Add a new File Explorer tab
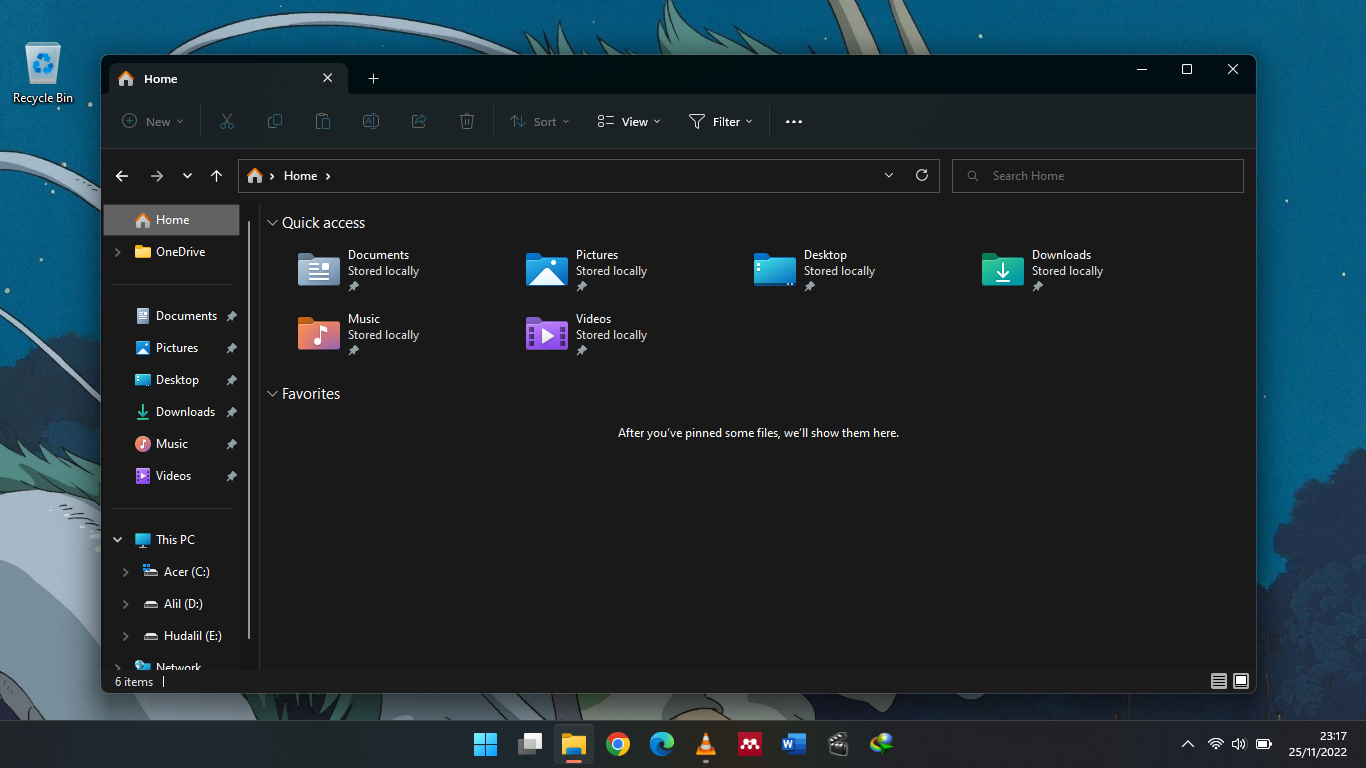The image size is (1366, 768). pyautogui.click(x=373, y=79)
